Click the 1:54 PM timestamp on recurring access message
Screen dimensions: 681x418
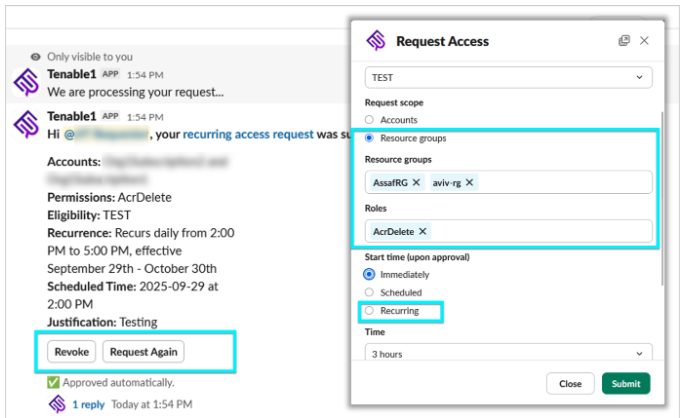(x=145, y=117)
